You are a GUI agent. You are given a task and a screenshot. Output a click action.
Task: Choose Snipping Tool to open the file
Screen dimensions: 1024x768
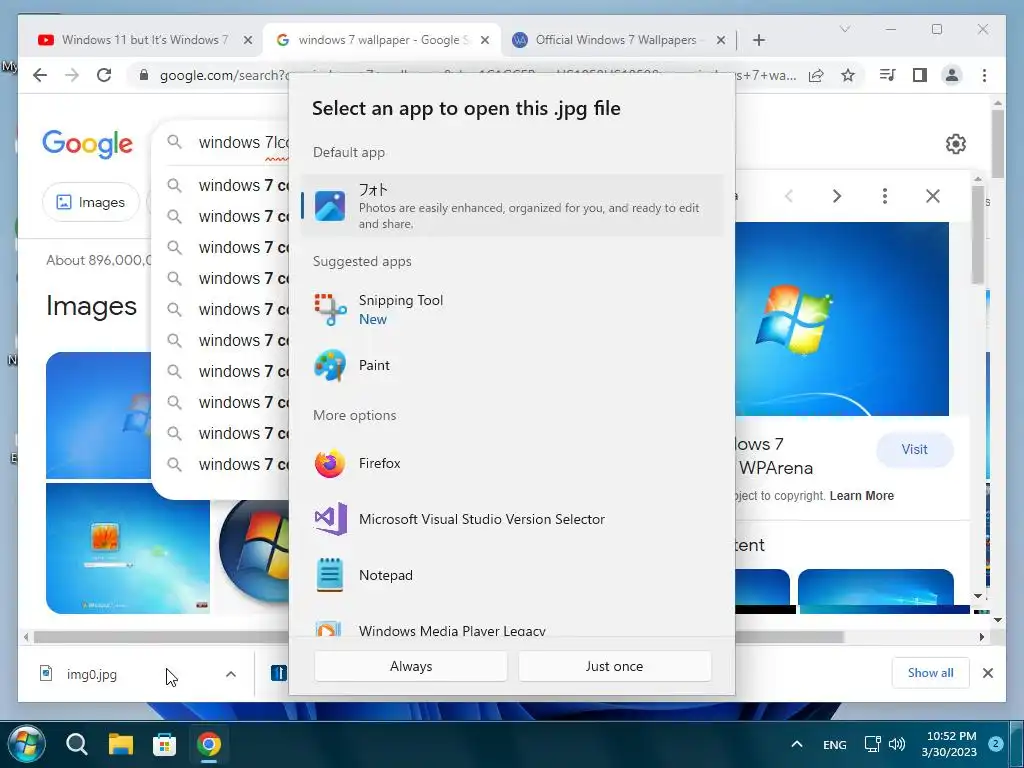(513, 310)
